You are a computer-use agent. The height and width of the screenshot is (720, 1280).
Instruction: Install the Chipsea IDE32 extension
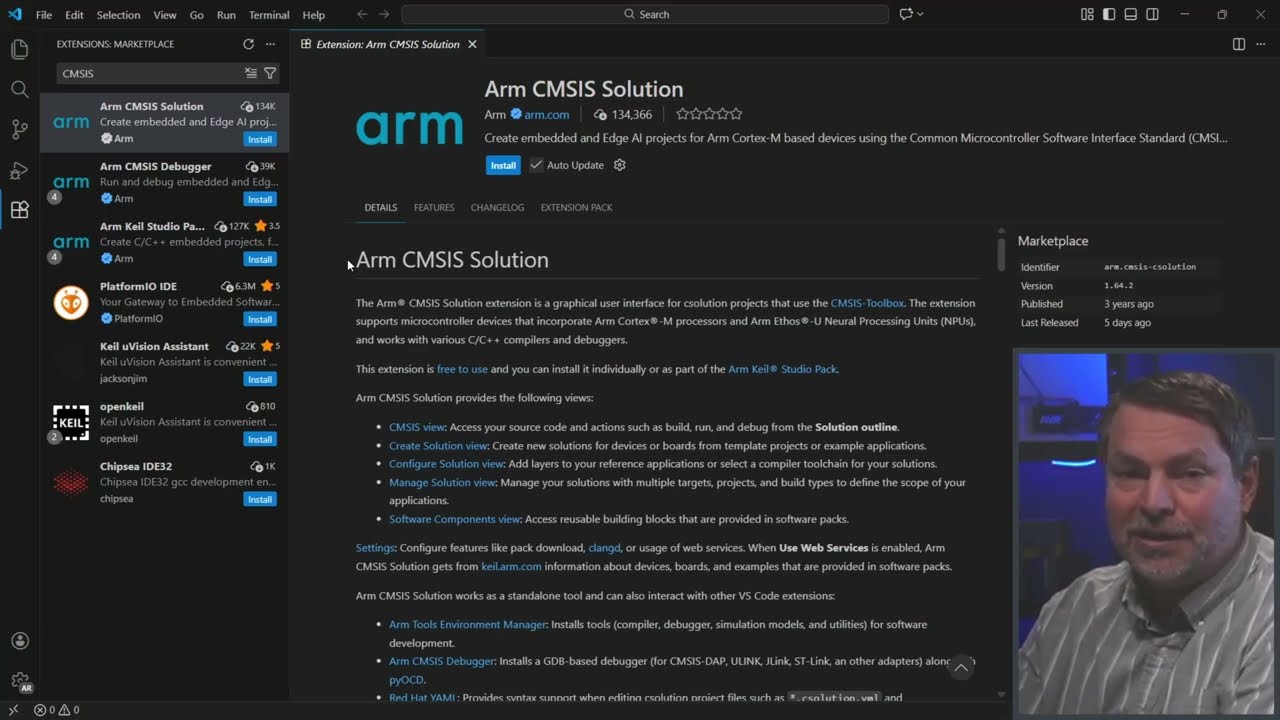tap(260, 499)
